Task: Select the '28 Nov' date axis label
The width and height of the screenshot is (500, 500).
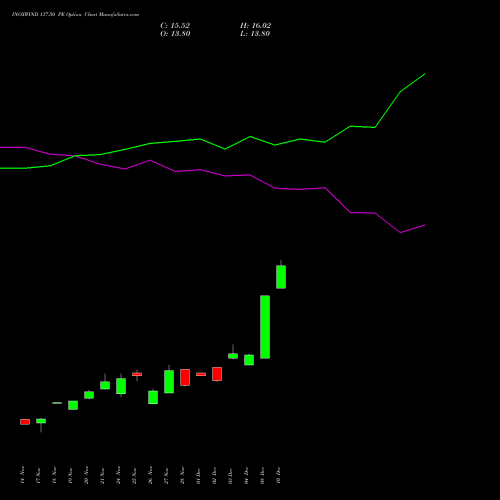Action: click(182, 475)
